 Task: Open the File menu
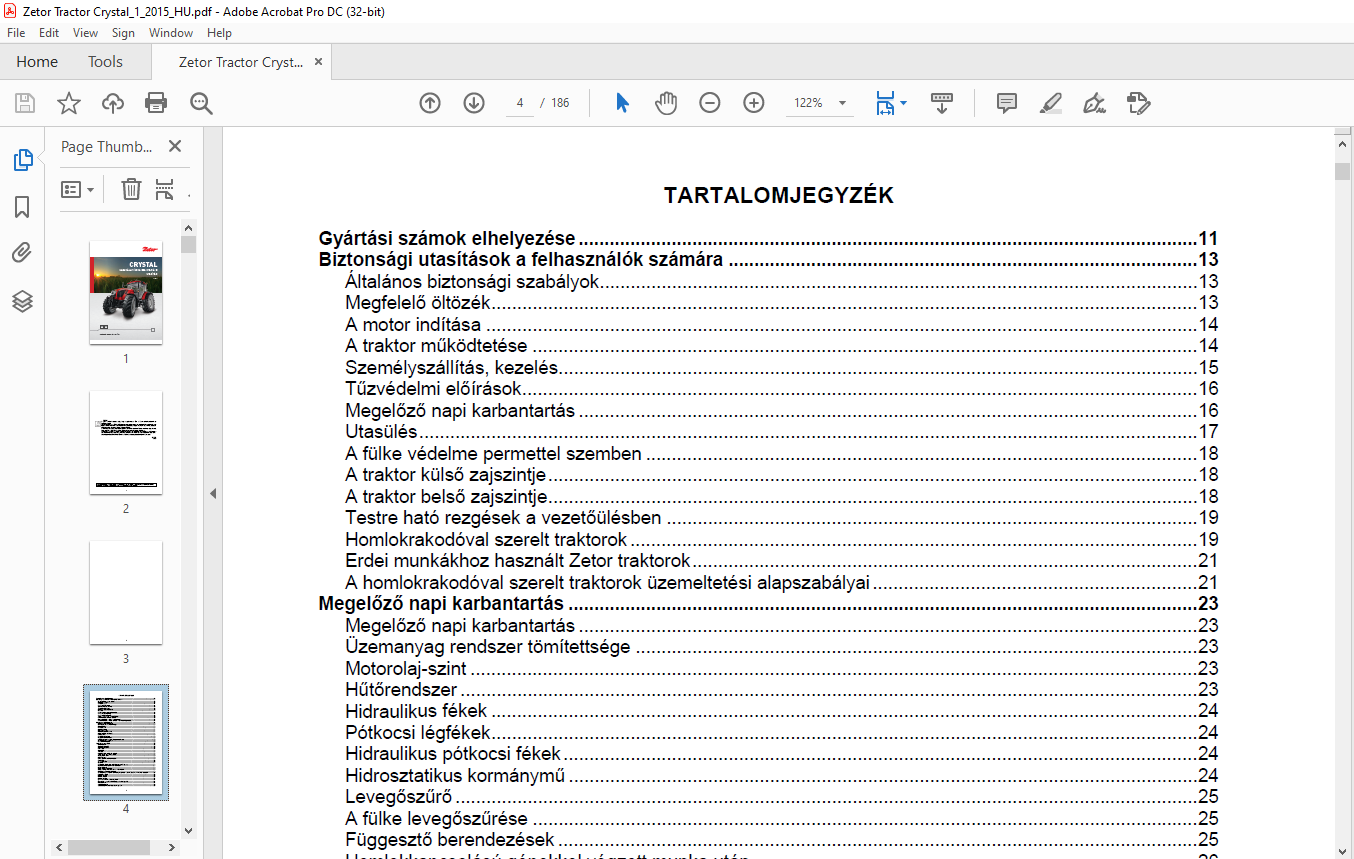(16, 32)
